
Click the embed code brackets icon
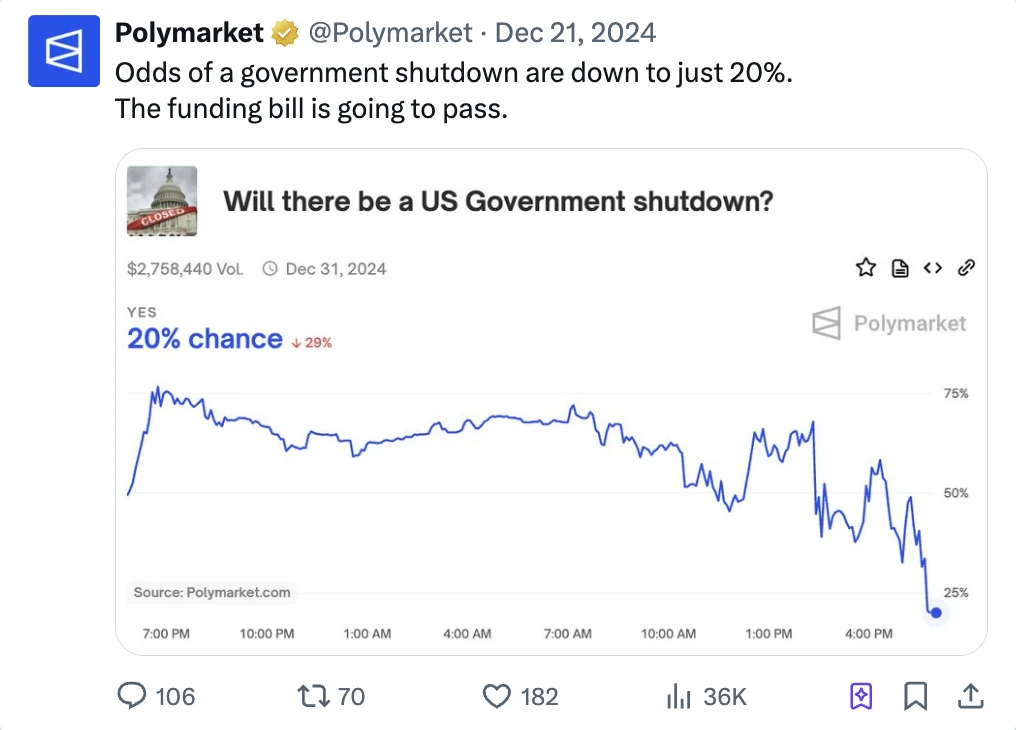point(933,268)
